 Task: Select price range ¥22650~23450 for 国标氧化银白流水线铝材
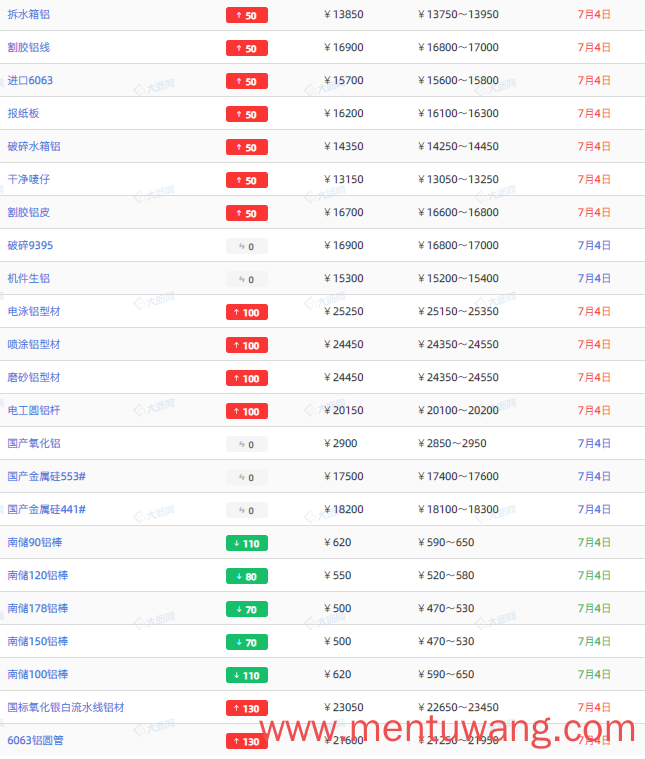pos(458,707)
